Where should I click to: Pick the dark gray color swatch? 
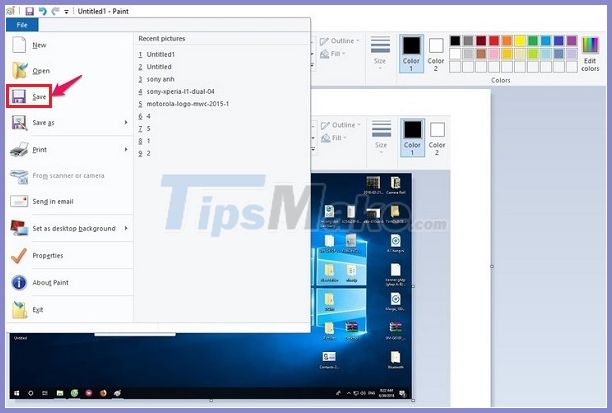468,40
